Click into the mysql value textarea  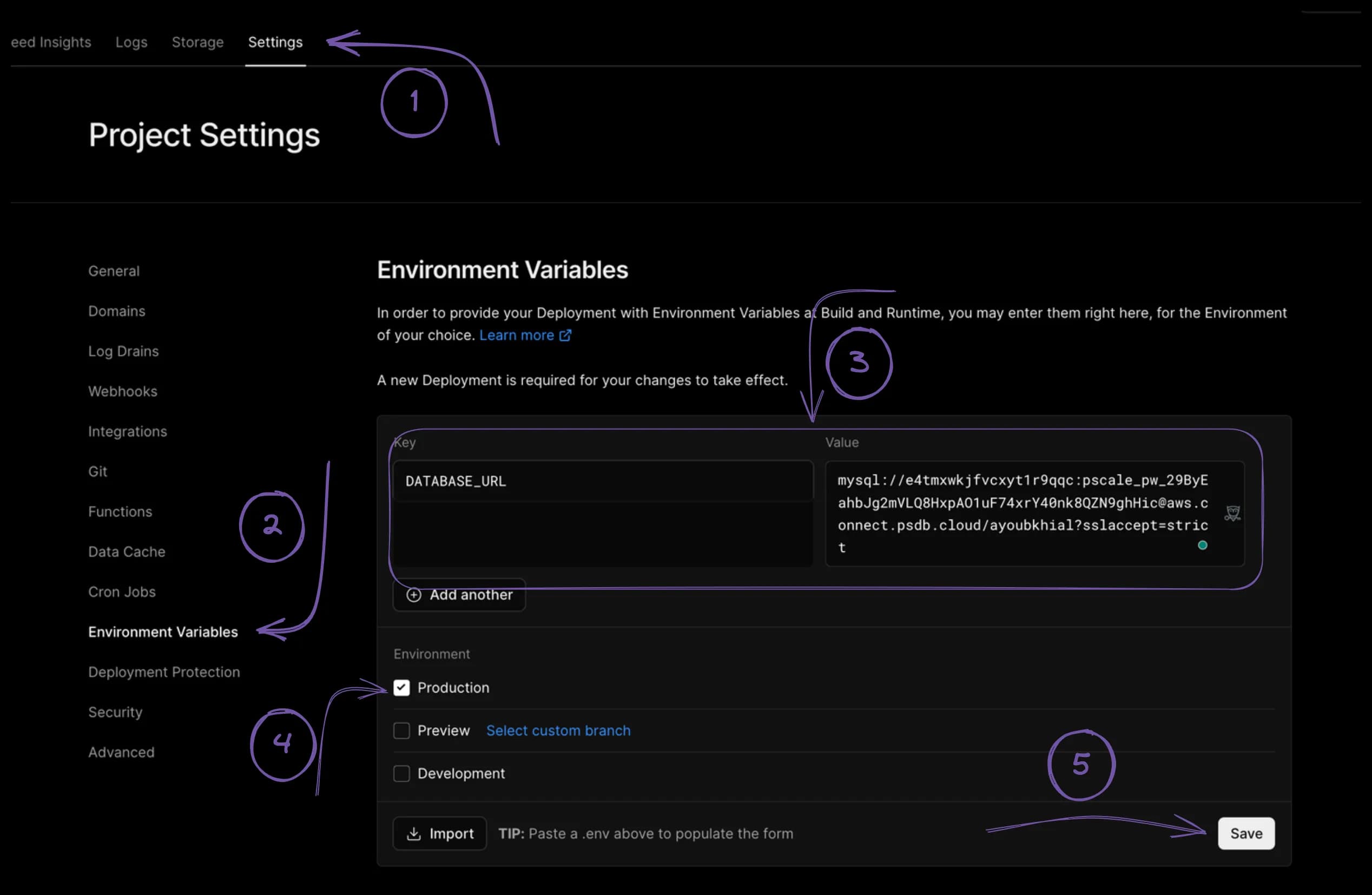pyautogui.click(x=1034, y=513)
